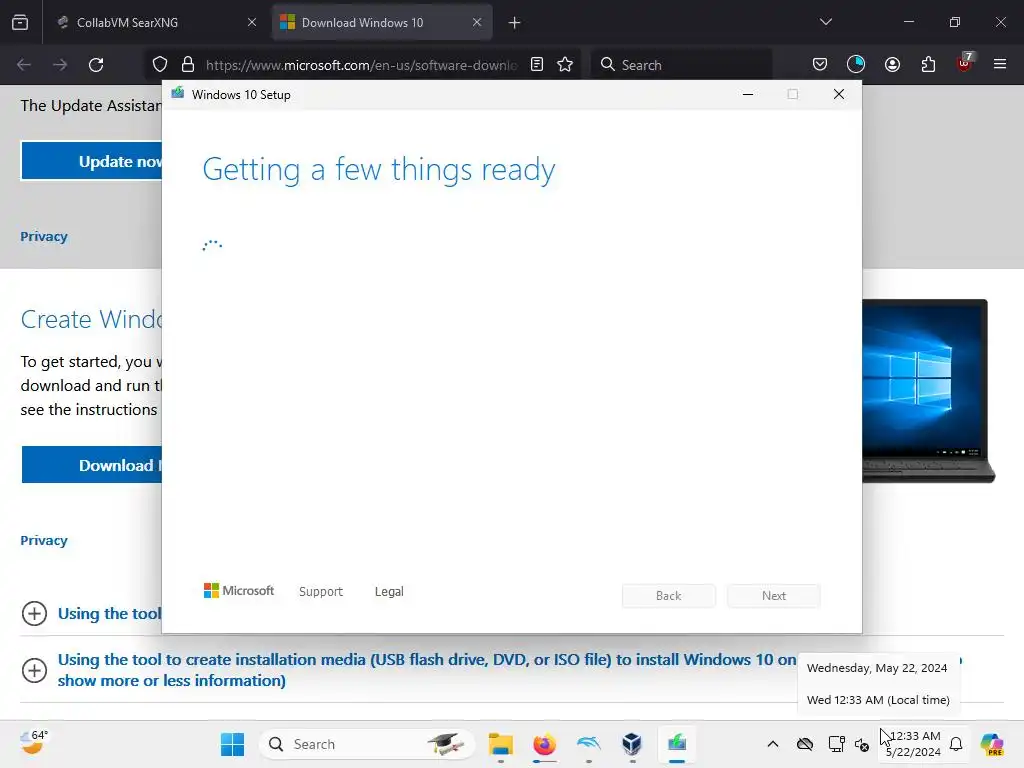
Task: Expand the list all tabs dropdown
Action: 825,22
